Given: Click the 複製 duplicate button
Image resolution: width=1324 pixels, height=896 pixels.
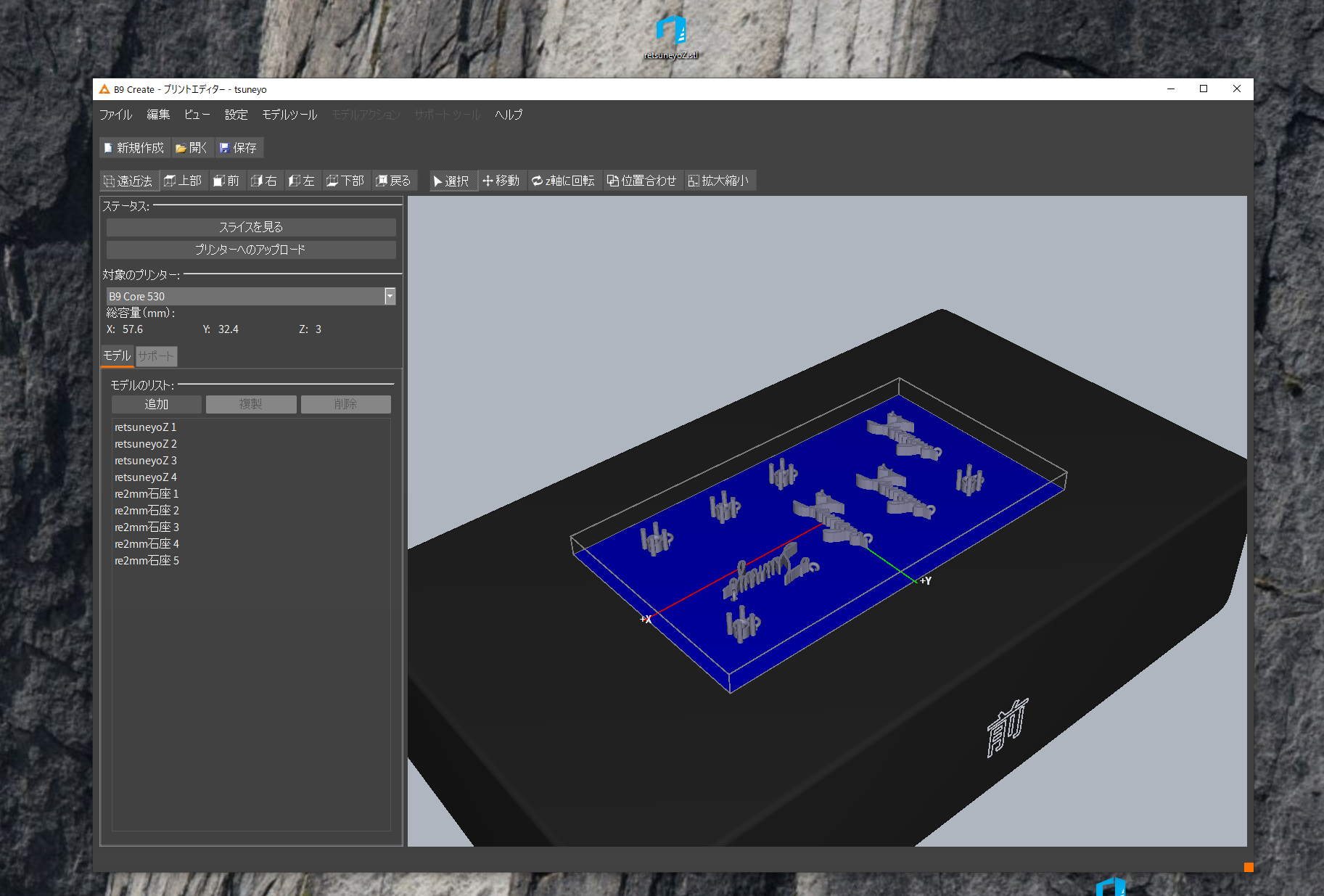Looking at the screenshot, I should (251, 404).
